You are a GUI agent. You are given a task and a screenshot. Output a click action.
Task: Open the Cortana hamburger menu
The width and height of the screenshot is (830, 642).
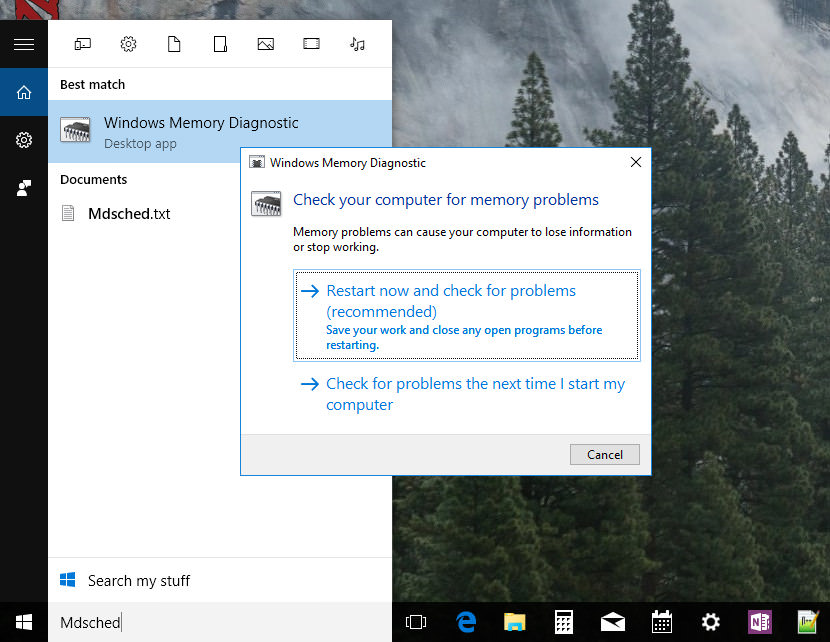click(24, 44)
